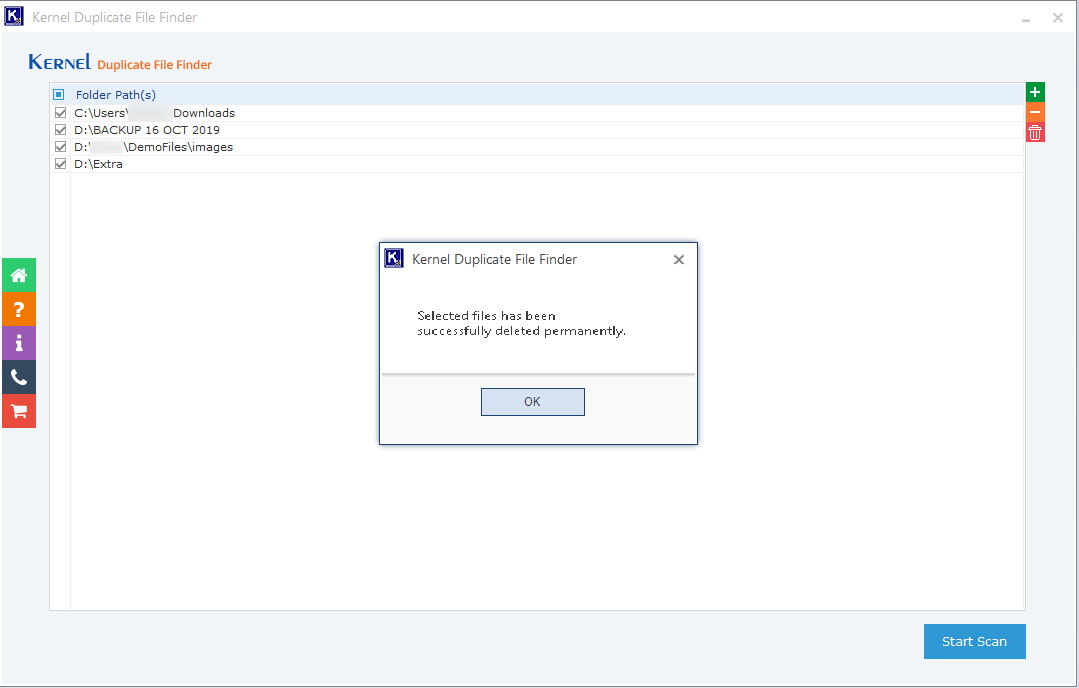Close the deletion success dialog with X
Viewport: 1079px width, 688px height.
[679, 259]
